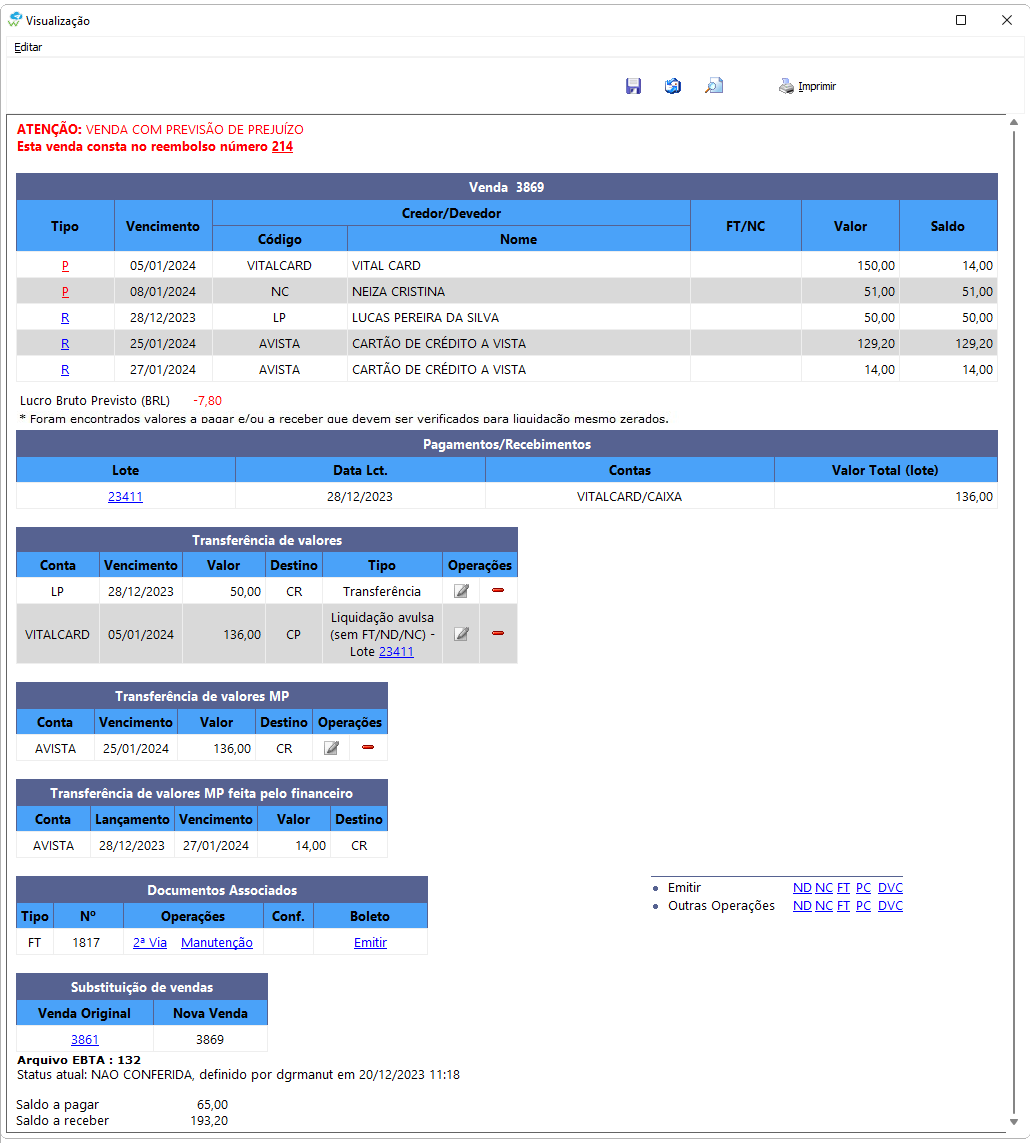Click the blue refresh arrows icon
This screenshot has height=1143, width=1030.
(673, 86)
